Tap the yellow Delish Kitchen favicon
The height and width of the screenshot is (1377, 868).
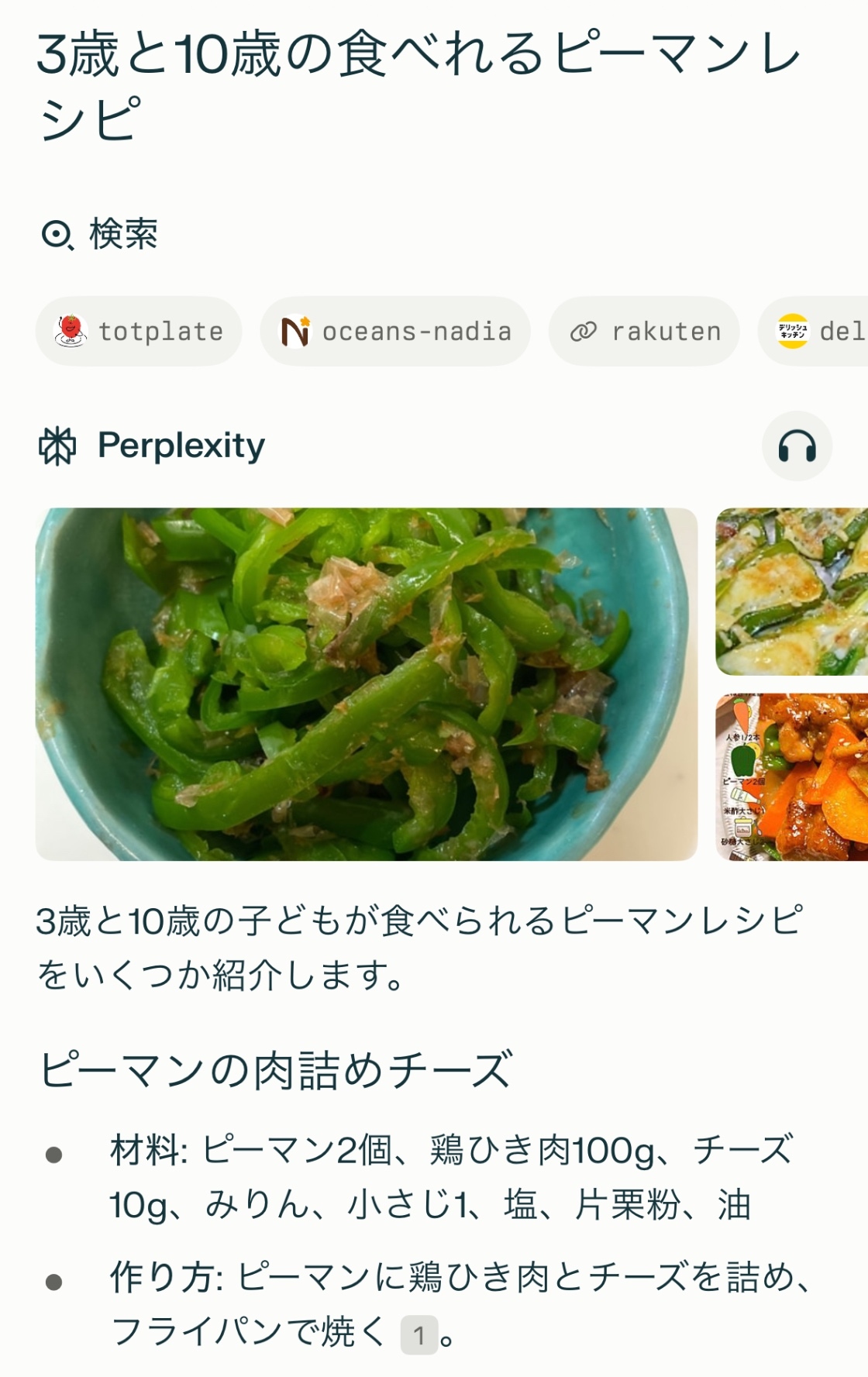pos(792,331)
